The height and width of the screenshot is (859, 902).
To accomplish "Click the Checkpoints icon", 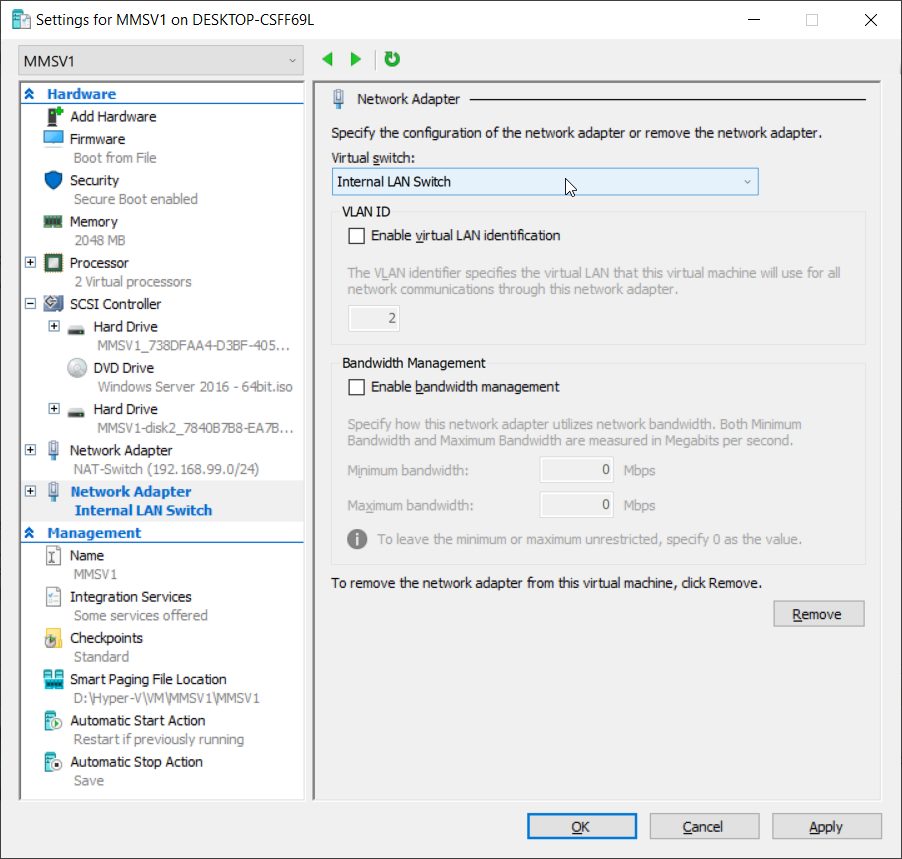I will [x=53, y=638].
